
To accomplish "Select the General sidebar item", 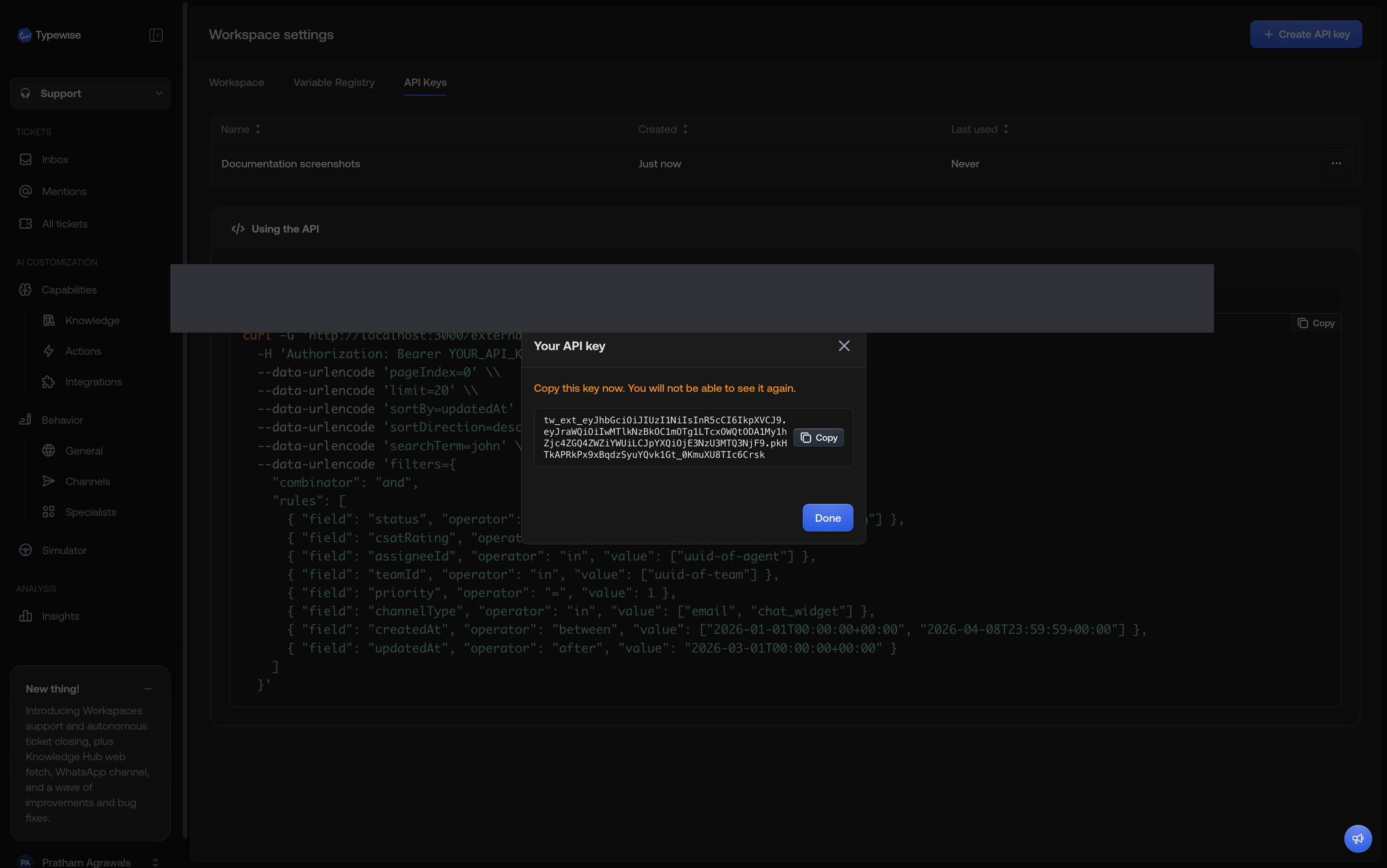I will pyautogui.click(x=84, y=451).
